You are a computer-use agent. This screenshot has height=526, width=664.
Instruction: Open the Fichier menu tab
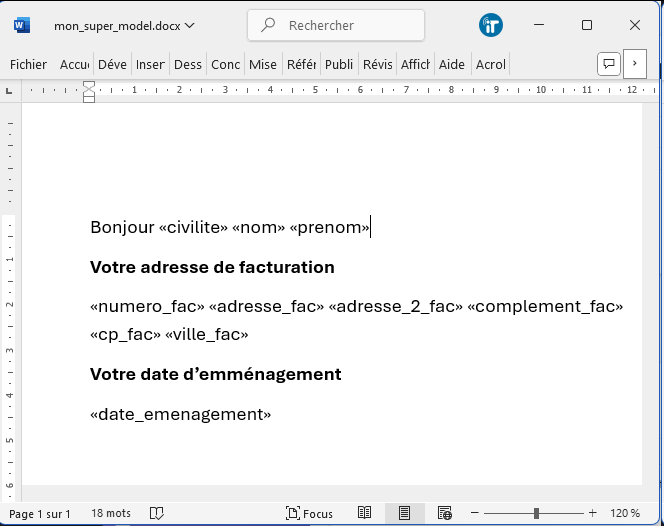coord(29,64)
